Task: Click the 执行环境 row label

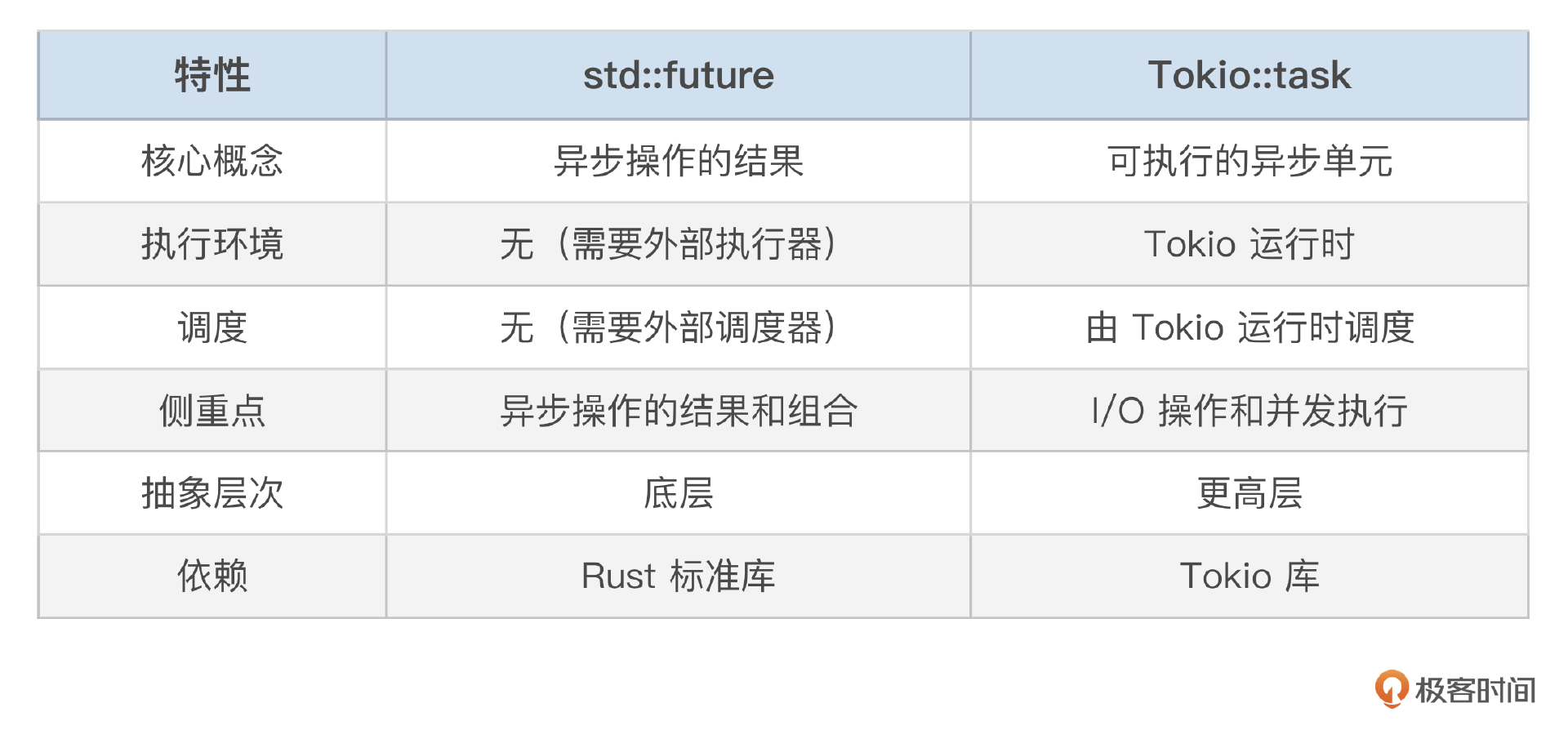Action: coord(212,244)
